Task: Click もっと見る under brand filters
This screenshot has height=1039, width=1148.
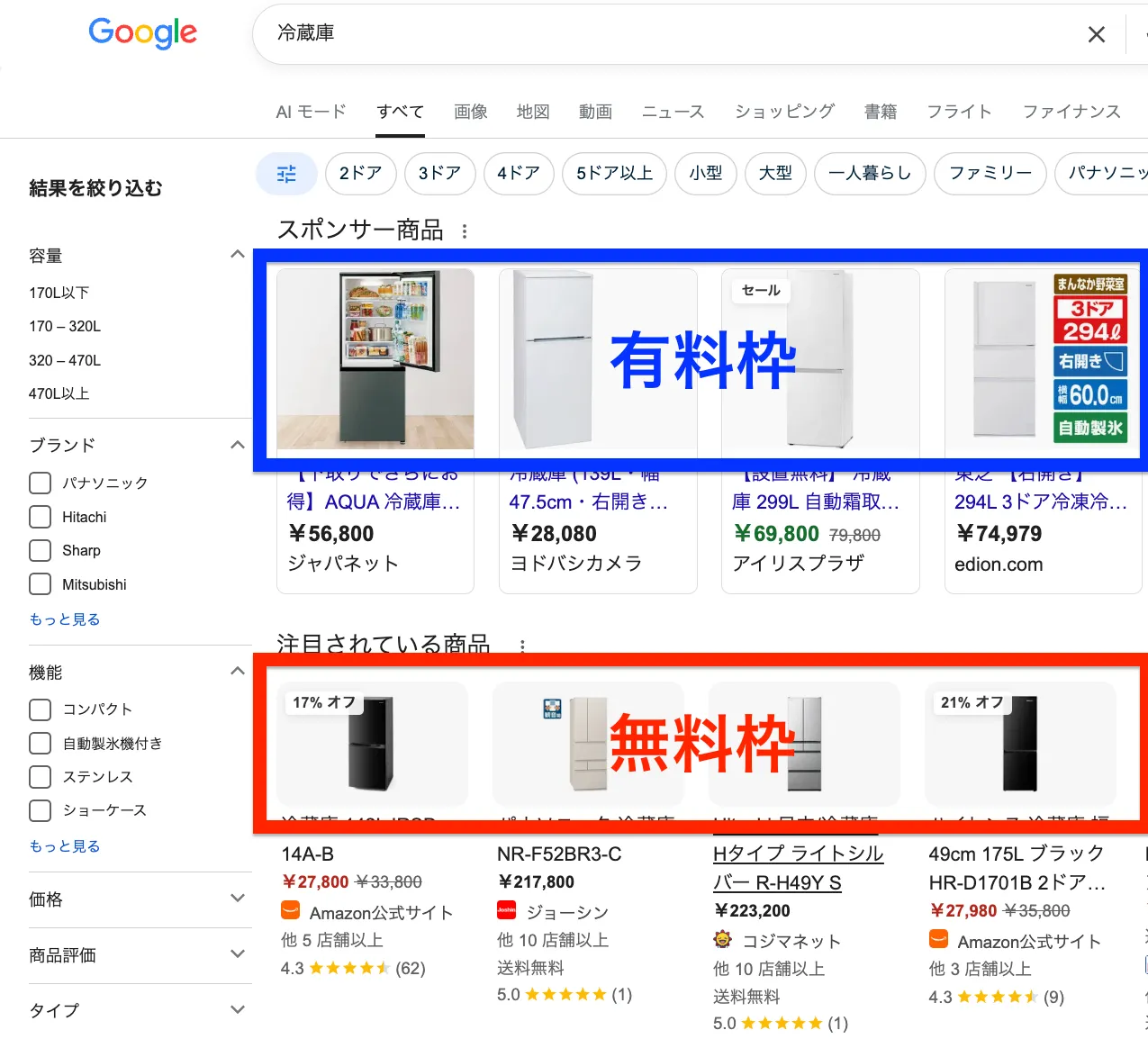Action: [65, 619]
